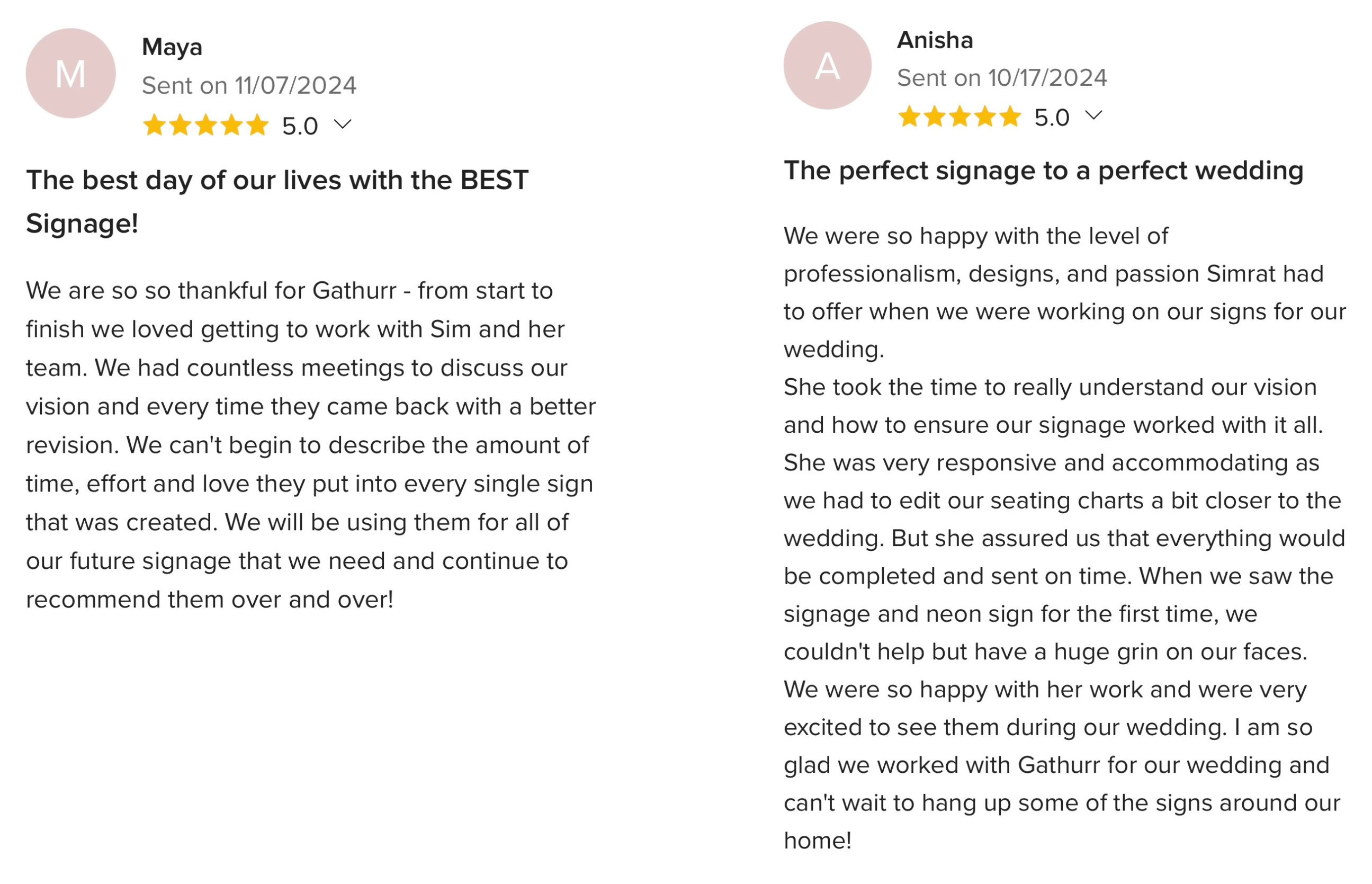Click 'The perfect signage to a perfect wedding' title
The image size is (1372, 884).
(x=1043, y=171)
